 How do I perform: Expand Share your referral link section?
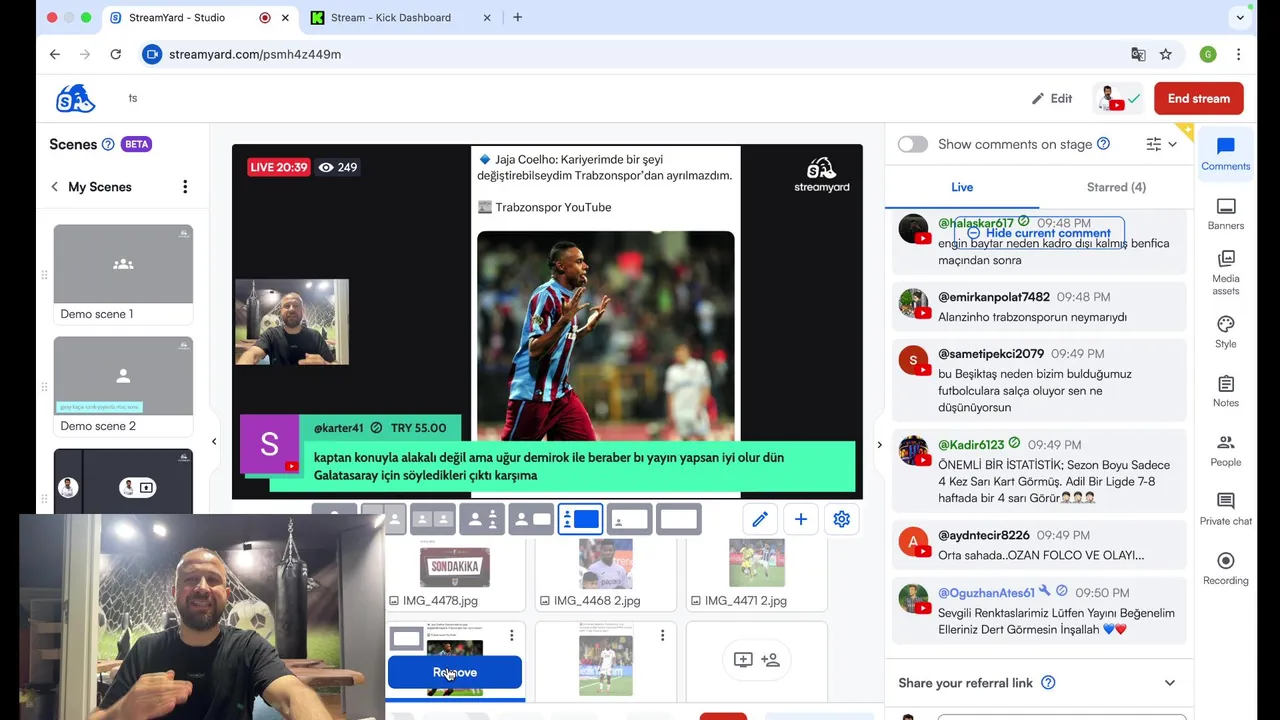1169,683
